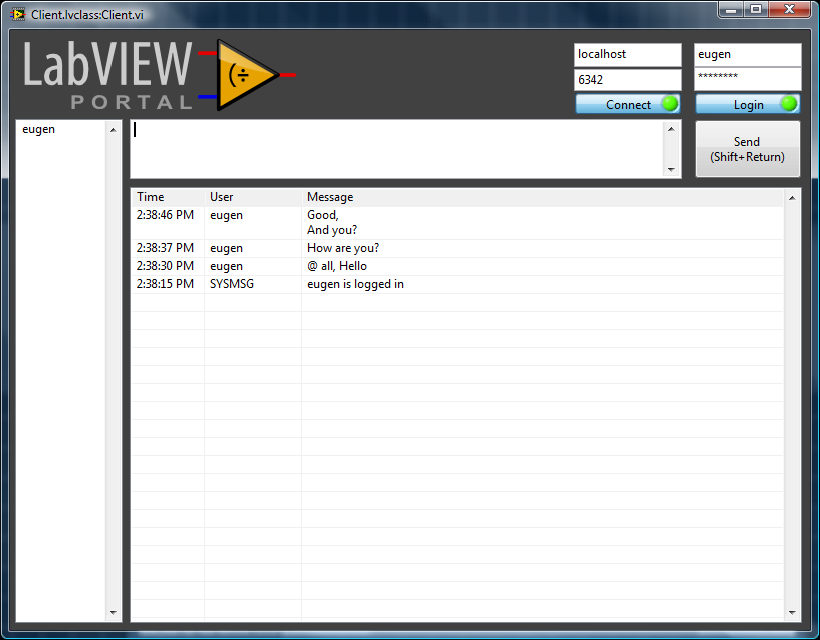Focus the username field containing eugen
The image size is (820, 640).
pos(747,55)
